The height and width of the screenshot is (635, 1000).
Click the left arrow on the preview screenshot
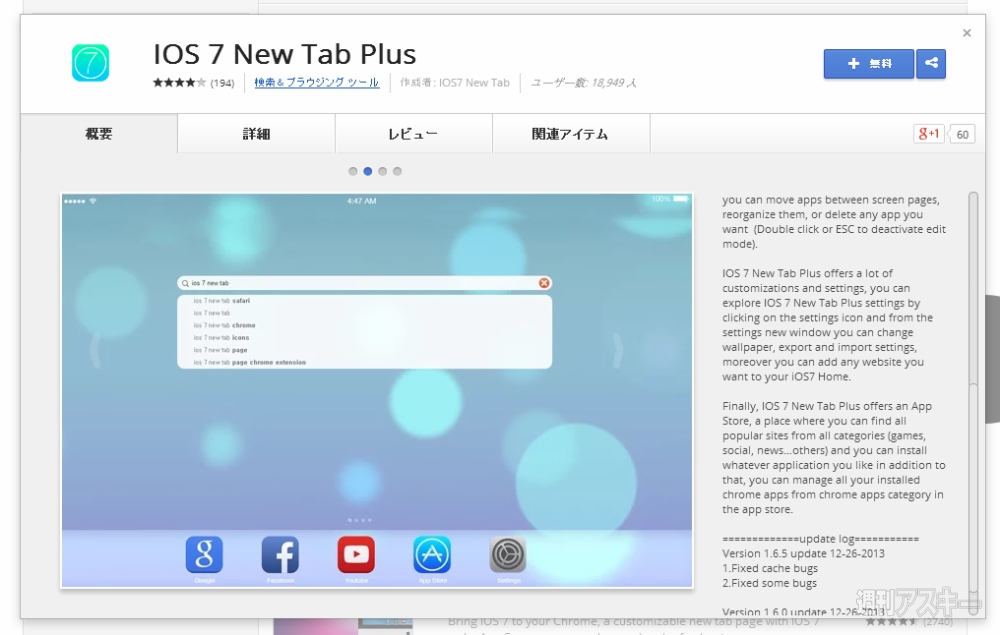(96, 350)
